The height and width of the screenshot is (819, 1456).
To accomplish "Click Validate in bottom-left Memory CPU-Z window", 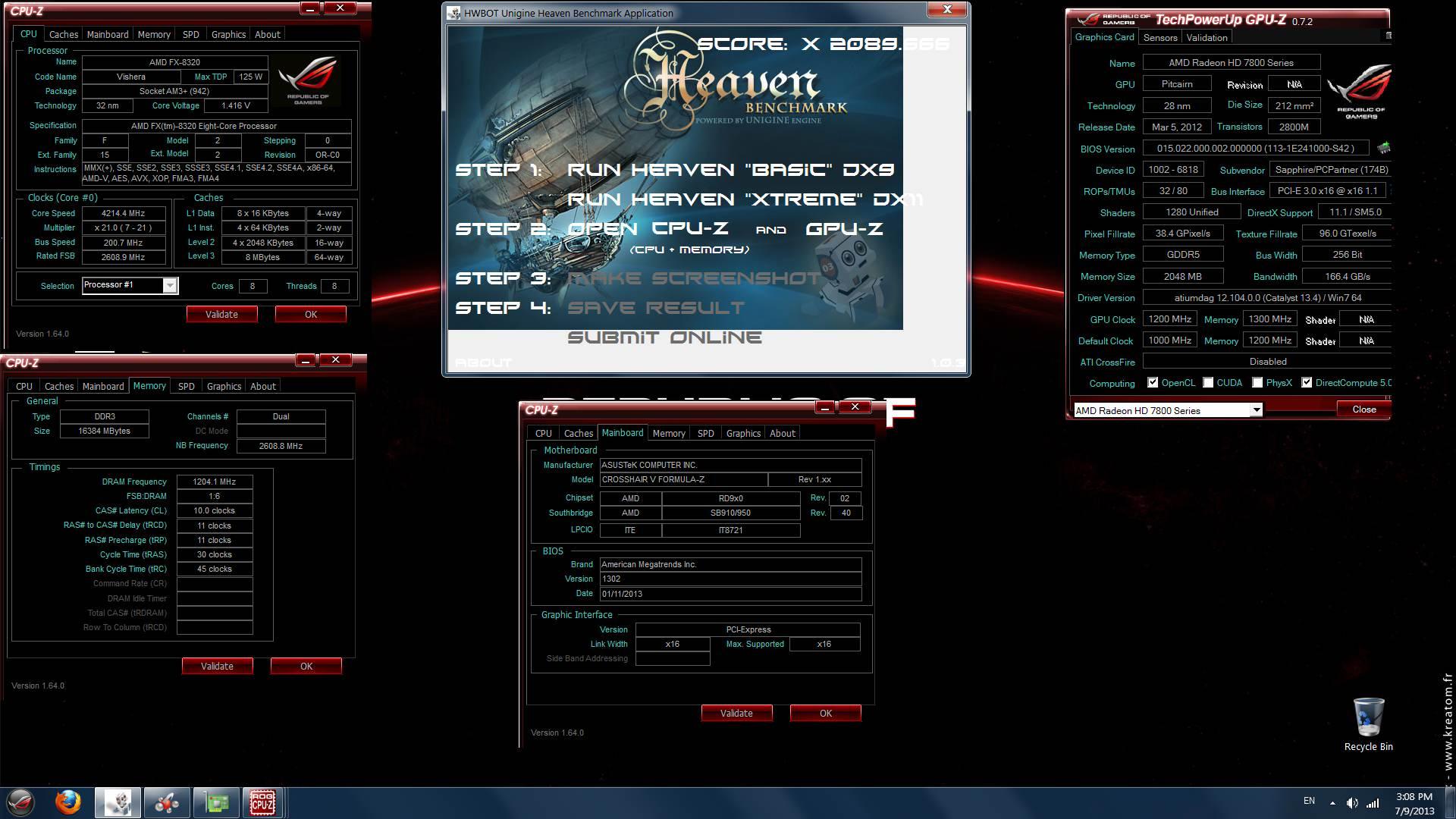I will [x=218, y=666].
